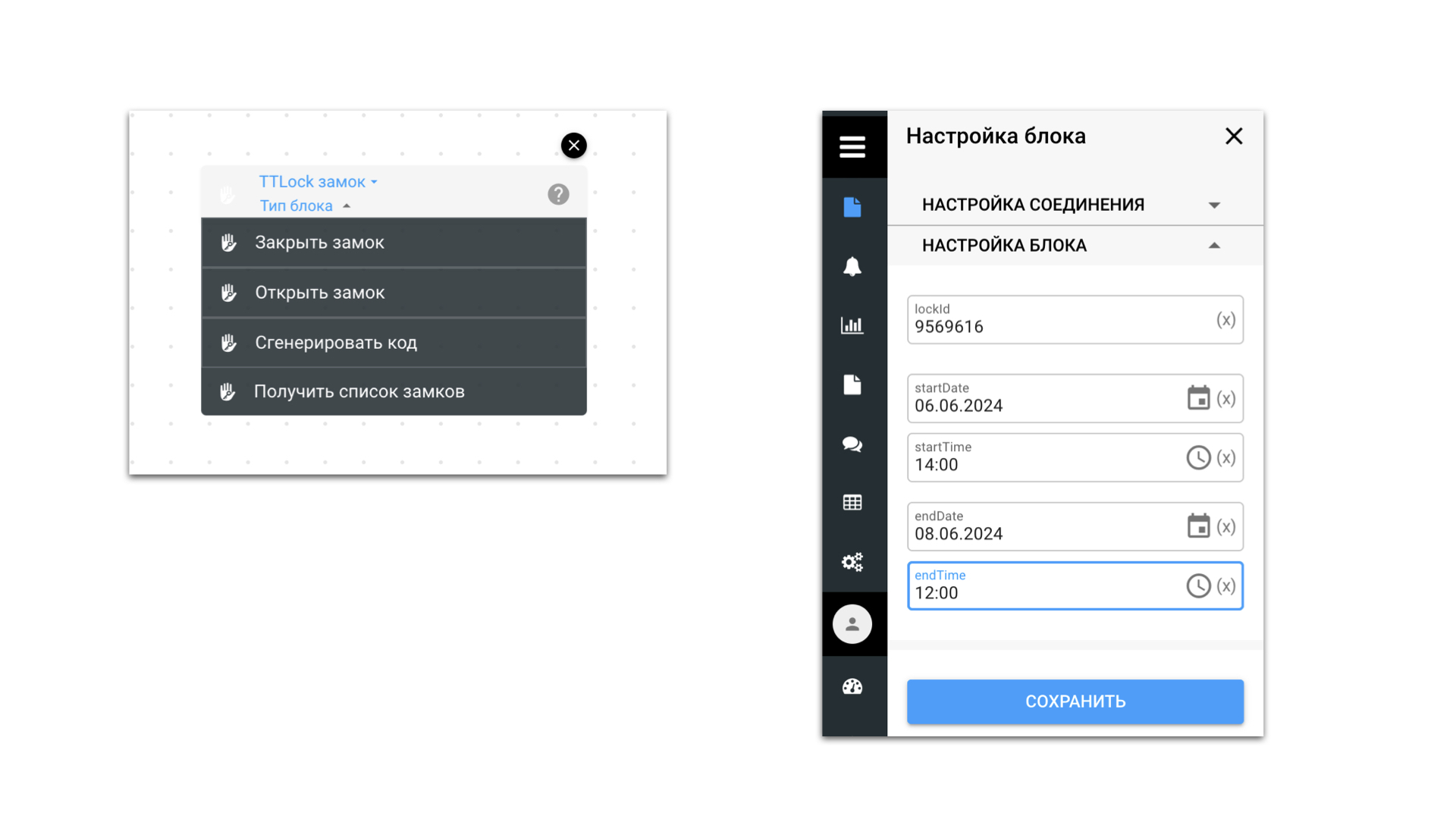
Task: Open the hamburger menu in the sidebar
Action: pyautogui.click(x=852, y=146)
